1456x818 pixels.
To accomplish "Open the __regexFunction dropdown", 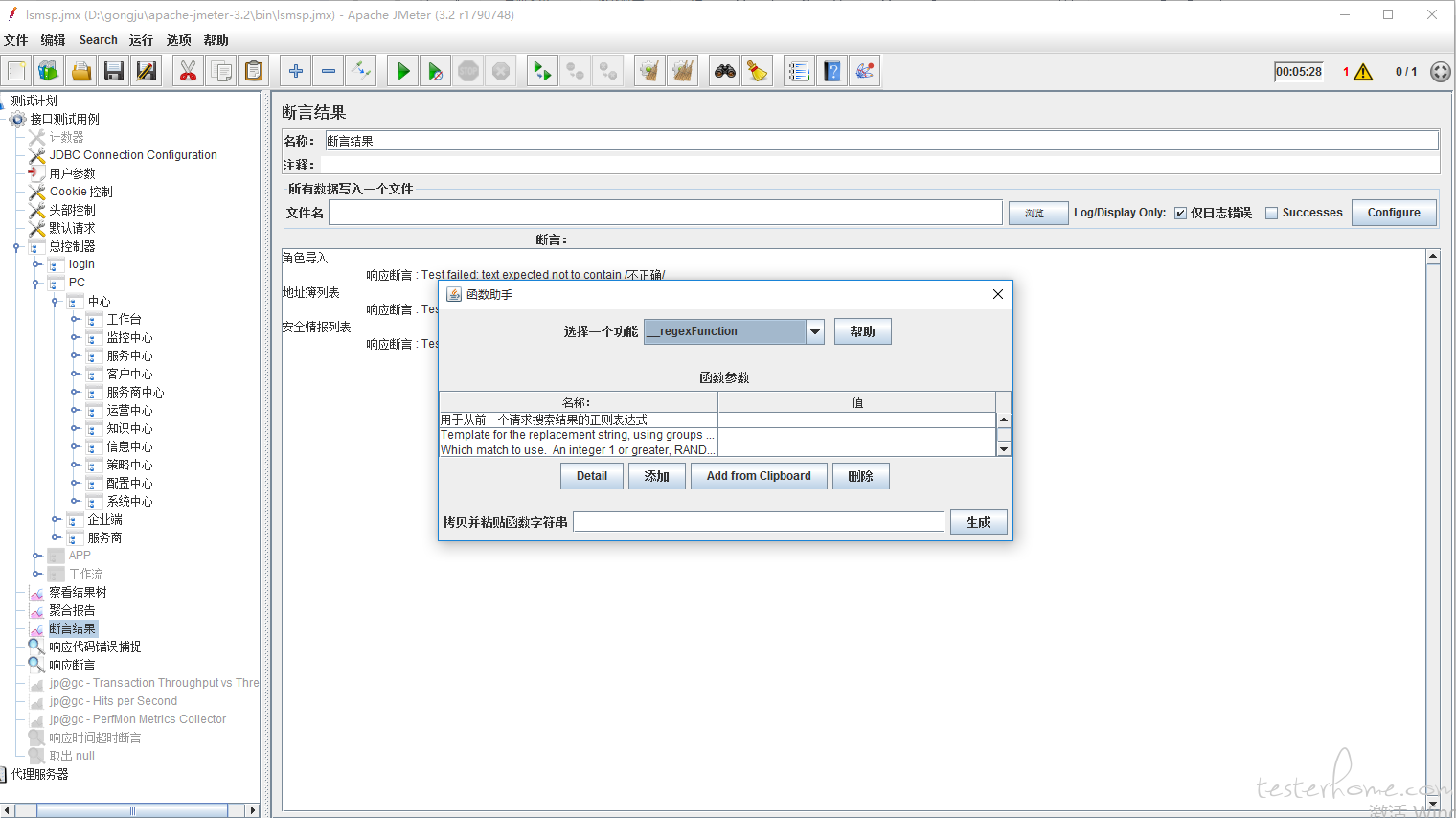I will pos(815,331).
